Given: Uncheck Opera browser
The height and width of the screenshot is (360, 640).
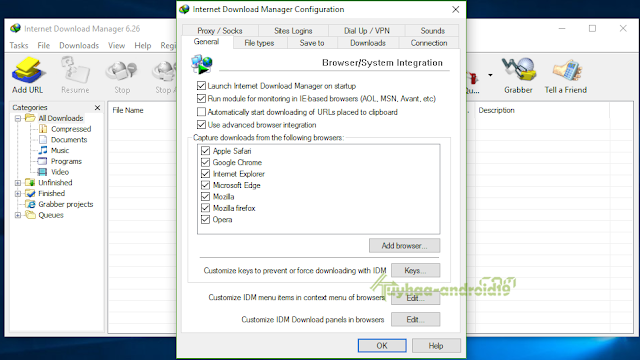Looking at the screenshot, I should pos(205,219).
